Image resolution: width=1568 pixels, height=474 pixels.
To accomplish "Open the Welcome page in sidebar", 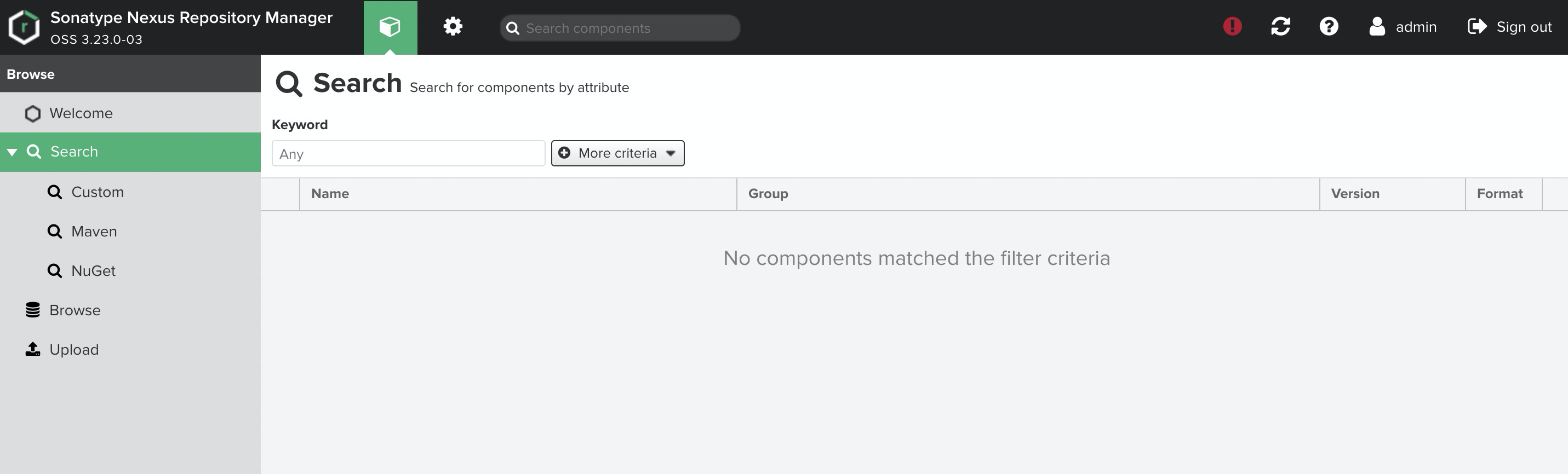I will (81, 114).
